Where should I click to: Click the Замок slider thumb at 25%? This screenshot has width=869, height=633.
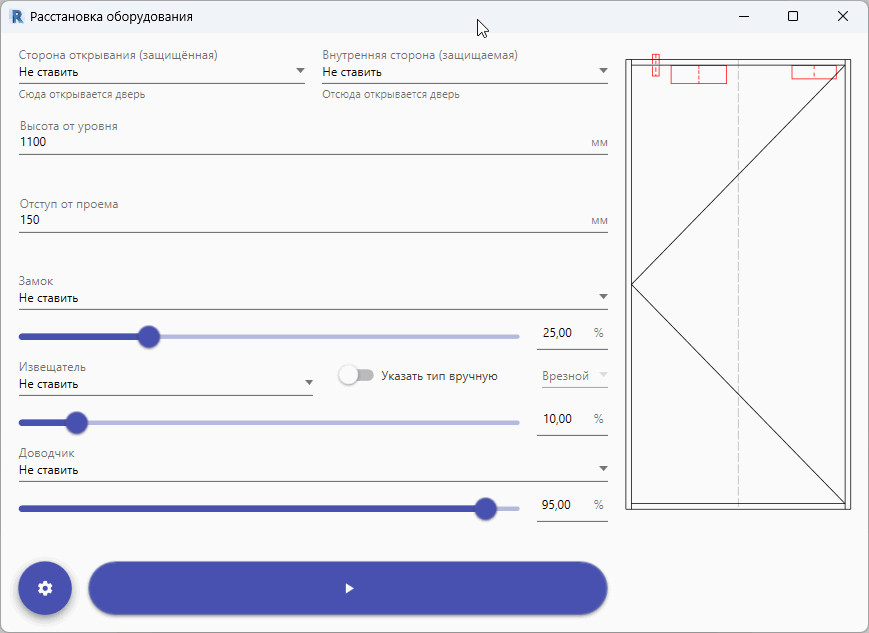pos(149,336)
